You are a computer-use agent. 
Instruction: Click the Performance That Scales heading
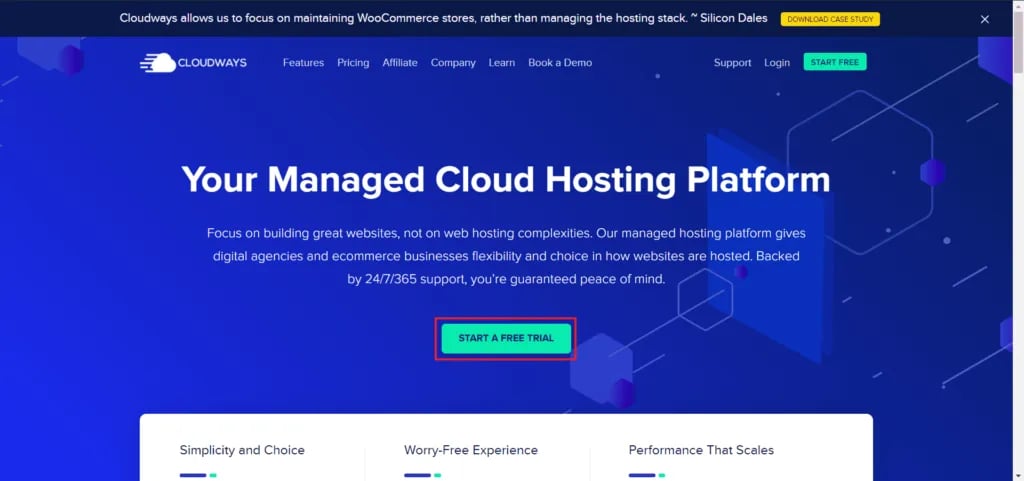pos(701,450)
